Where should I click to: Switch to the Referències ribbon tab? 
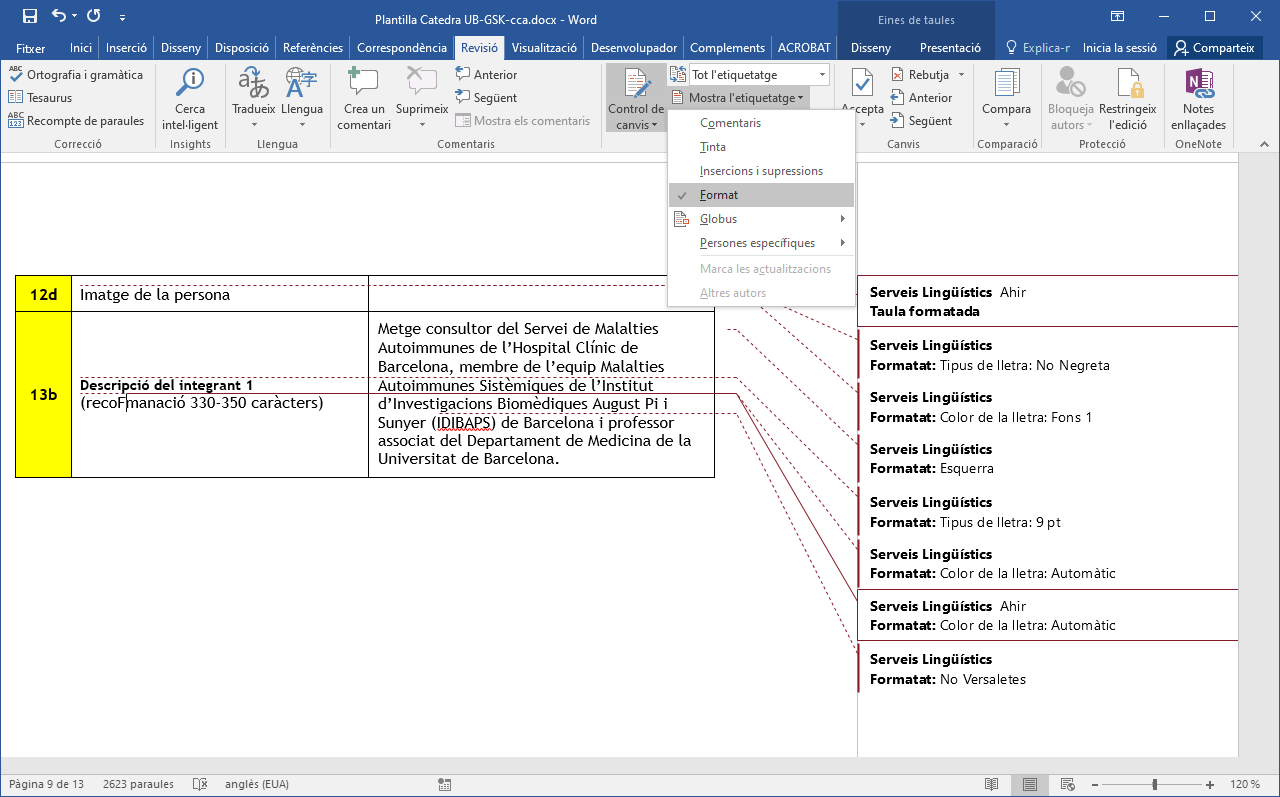(x=312, y=48)
